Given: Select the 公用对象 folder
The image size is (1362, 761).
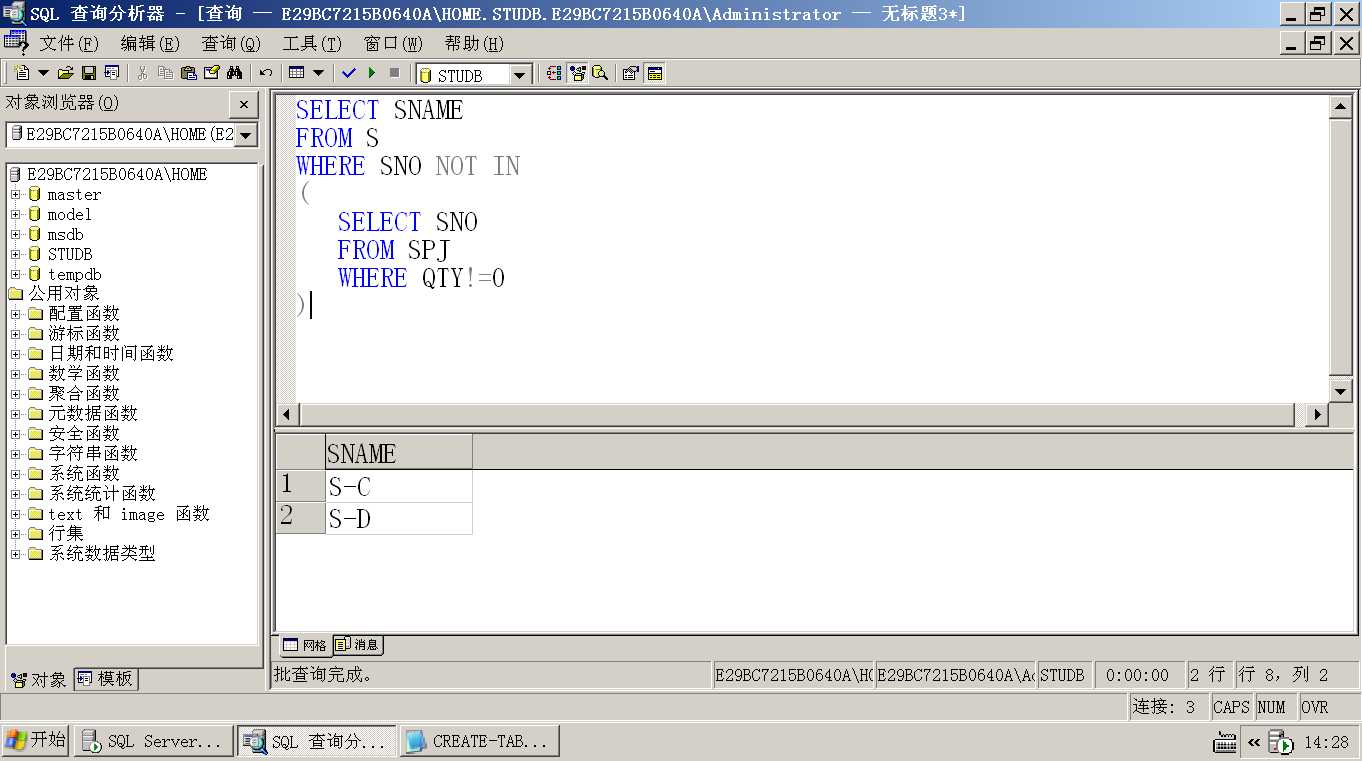Looking at the screenshot, I should click(63, 294).
